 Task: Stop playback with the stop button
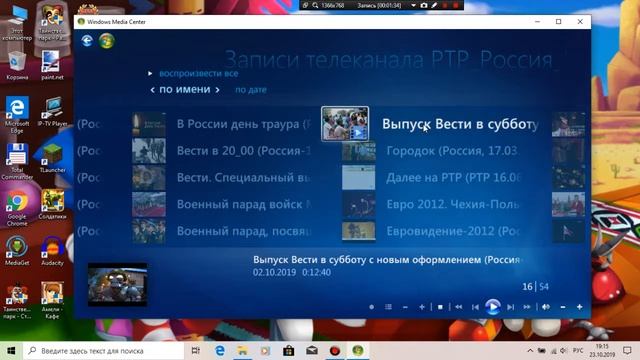440,307
